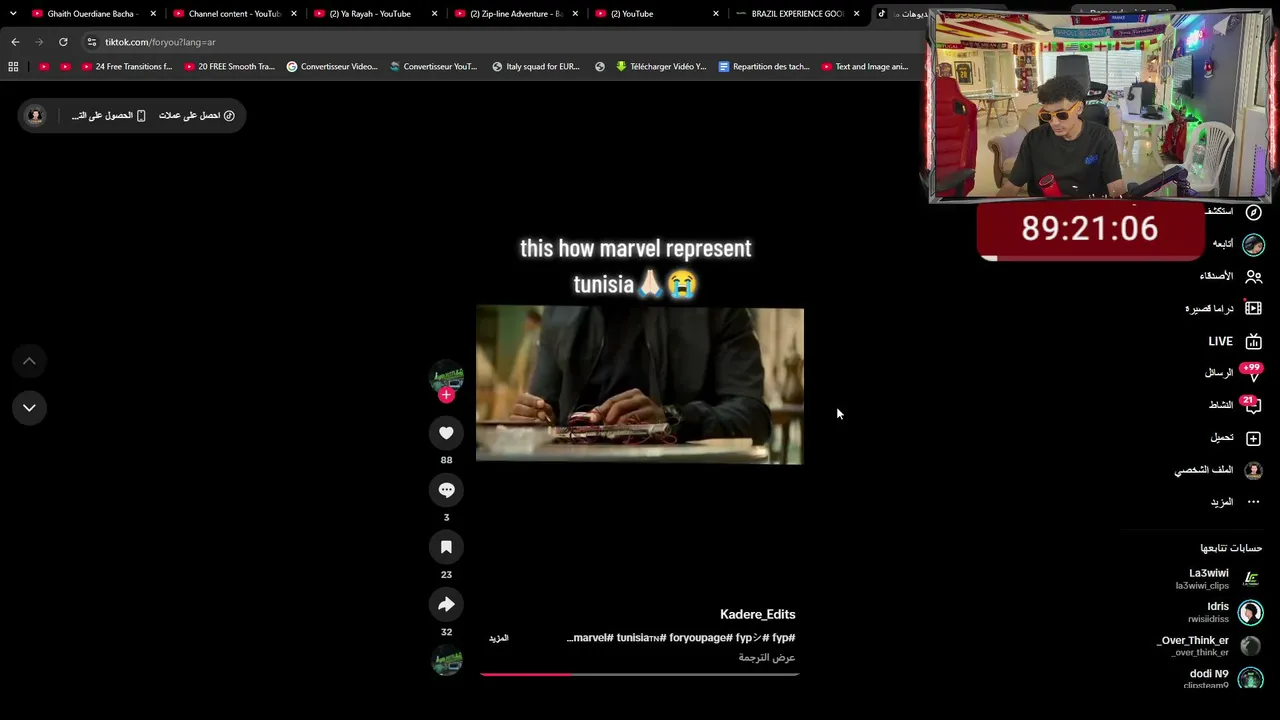Open Messages (الرسائل) inbox

click(1234, 373)
